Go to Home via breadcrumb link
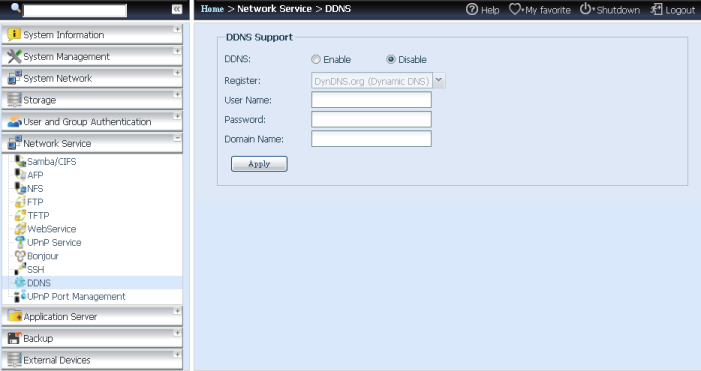Image resolution: width=701 pixels, height=371 pixels. pos(212,8)
